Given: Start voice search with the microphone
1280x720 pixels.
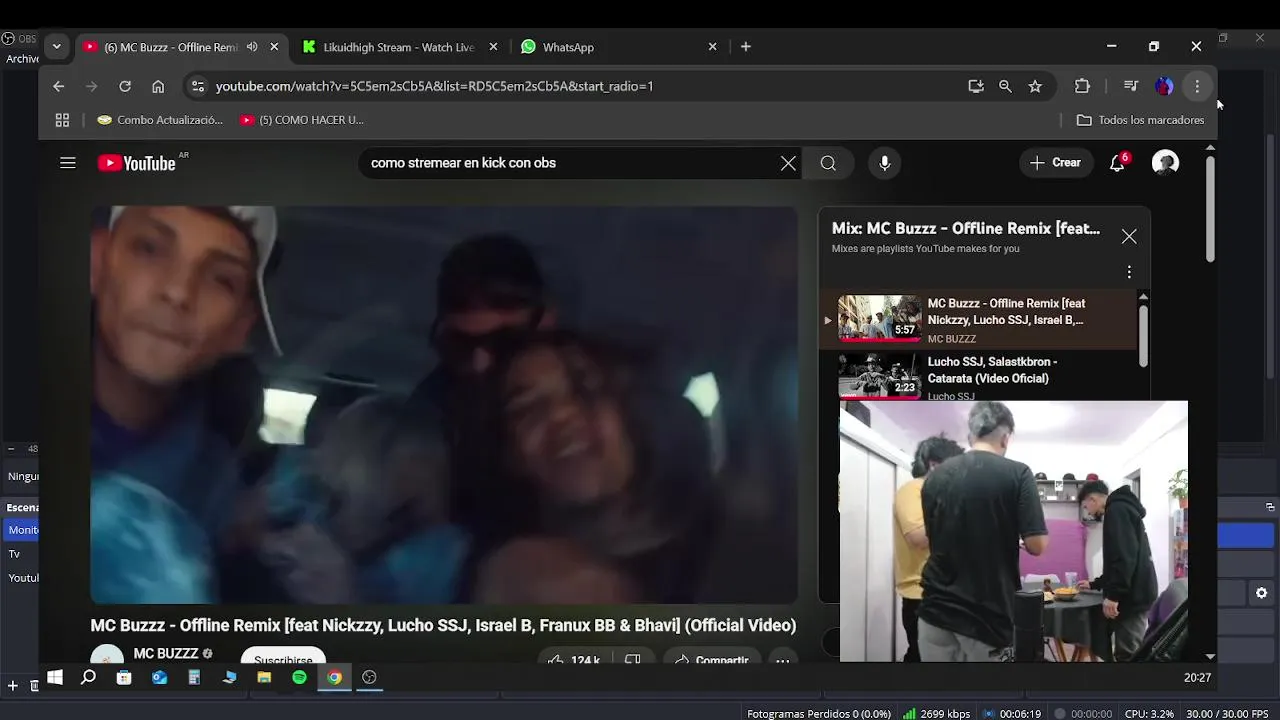Looking at the screenshot, I should [885, 163].
